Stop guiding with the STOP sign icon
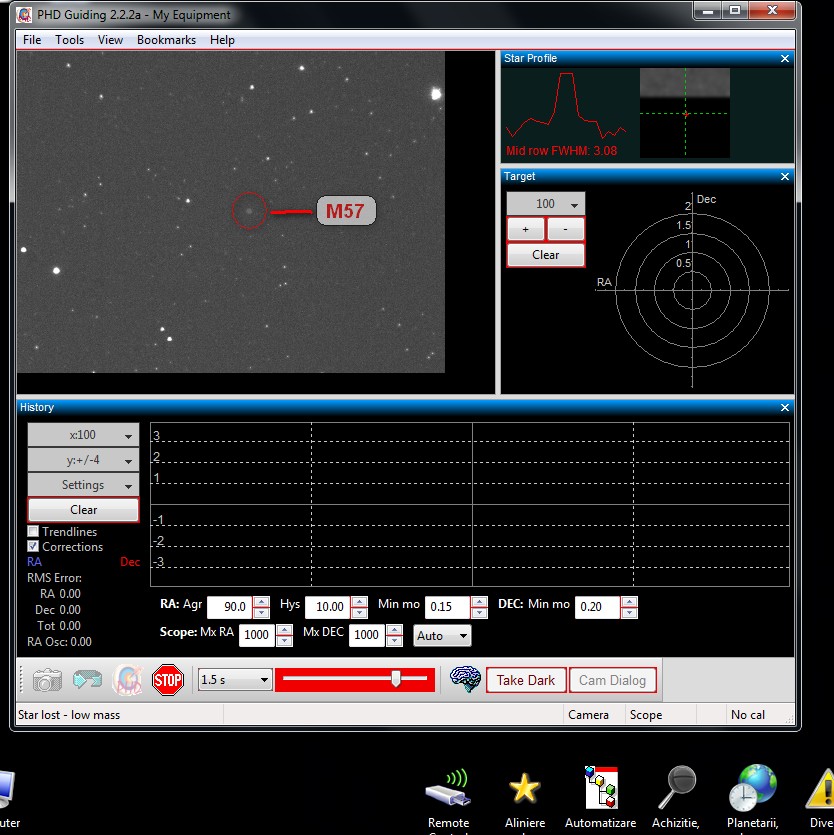Screen dimensions: 834x835 [168, 680]
